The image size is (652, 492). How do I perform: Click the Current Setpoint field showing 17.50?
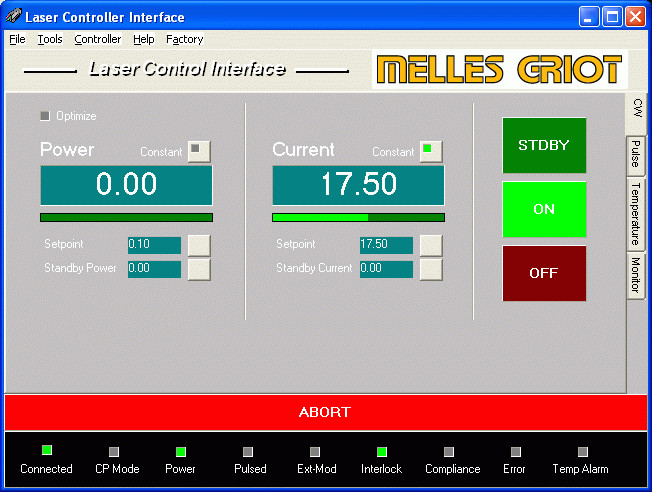point(386,245)
